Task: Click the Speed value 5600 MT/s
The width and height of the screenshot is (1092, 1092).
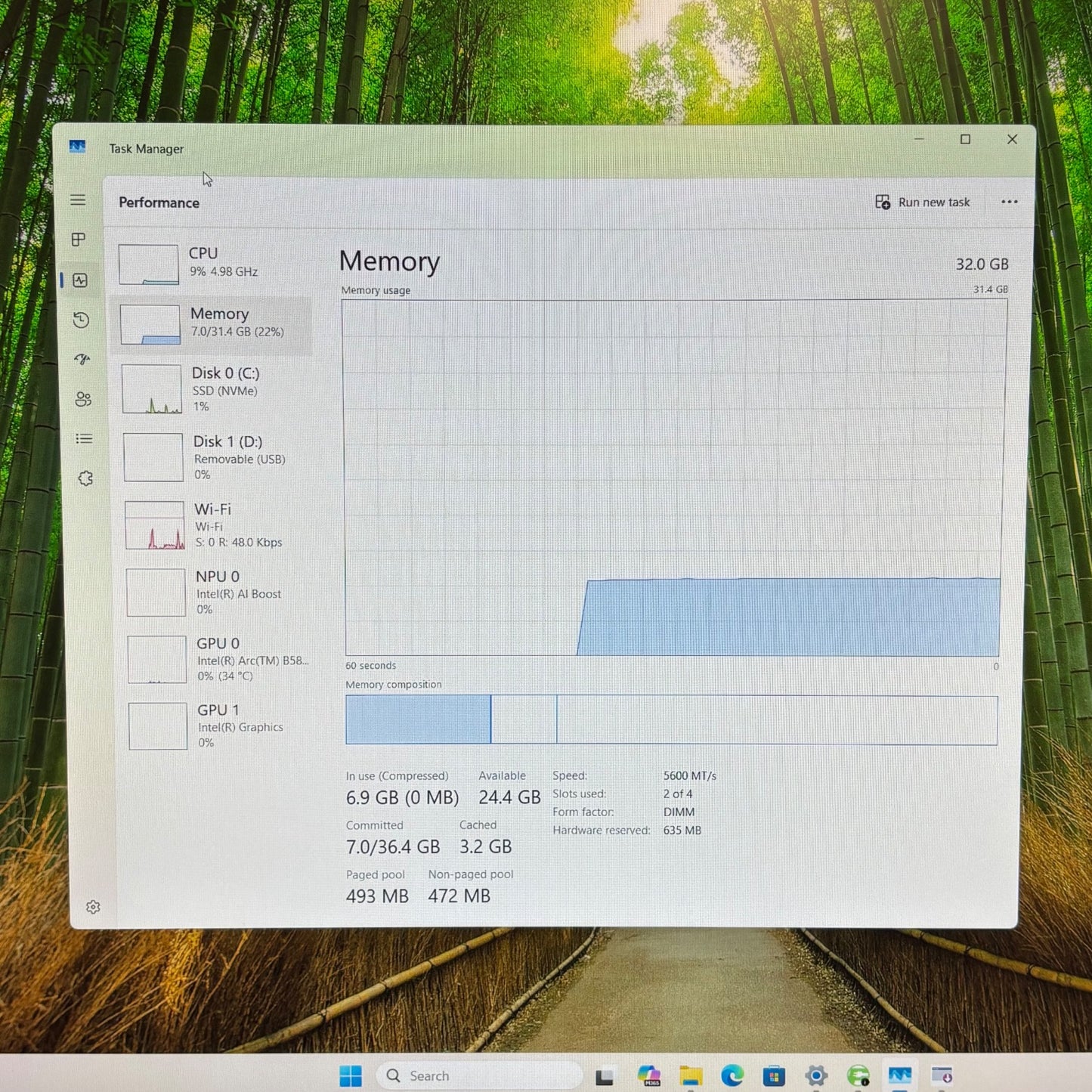Action: (690, 776)
